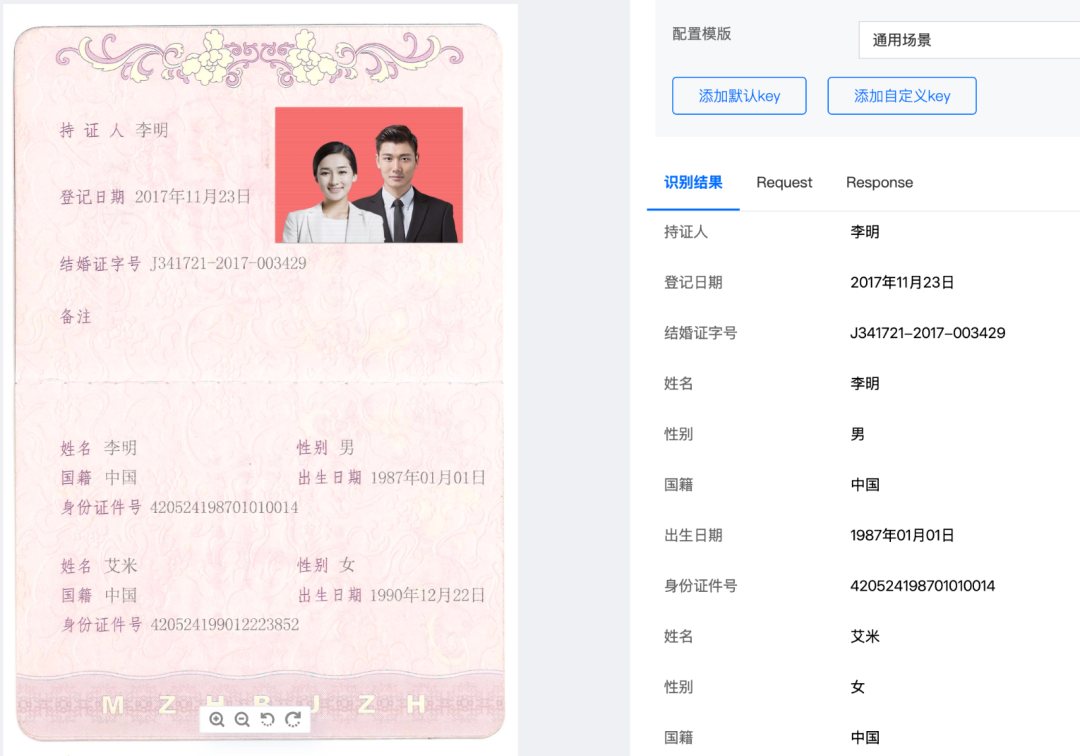
Task: Switch to the Response tab
Action: [x=879, y=182]
